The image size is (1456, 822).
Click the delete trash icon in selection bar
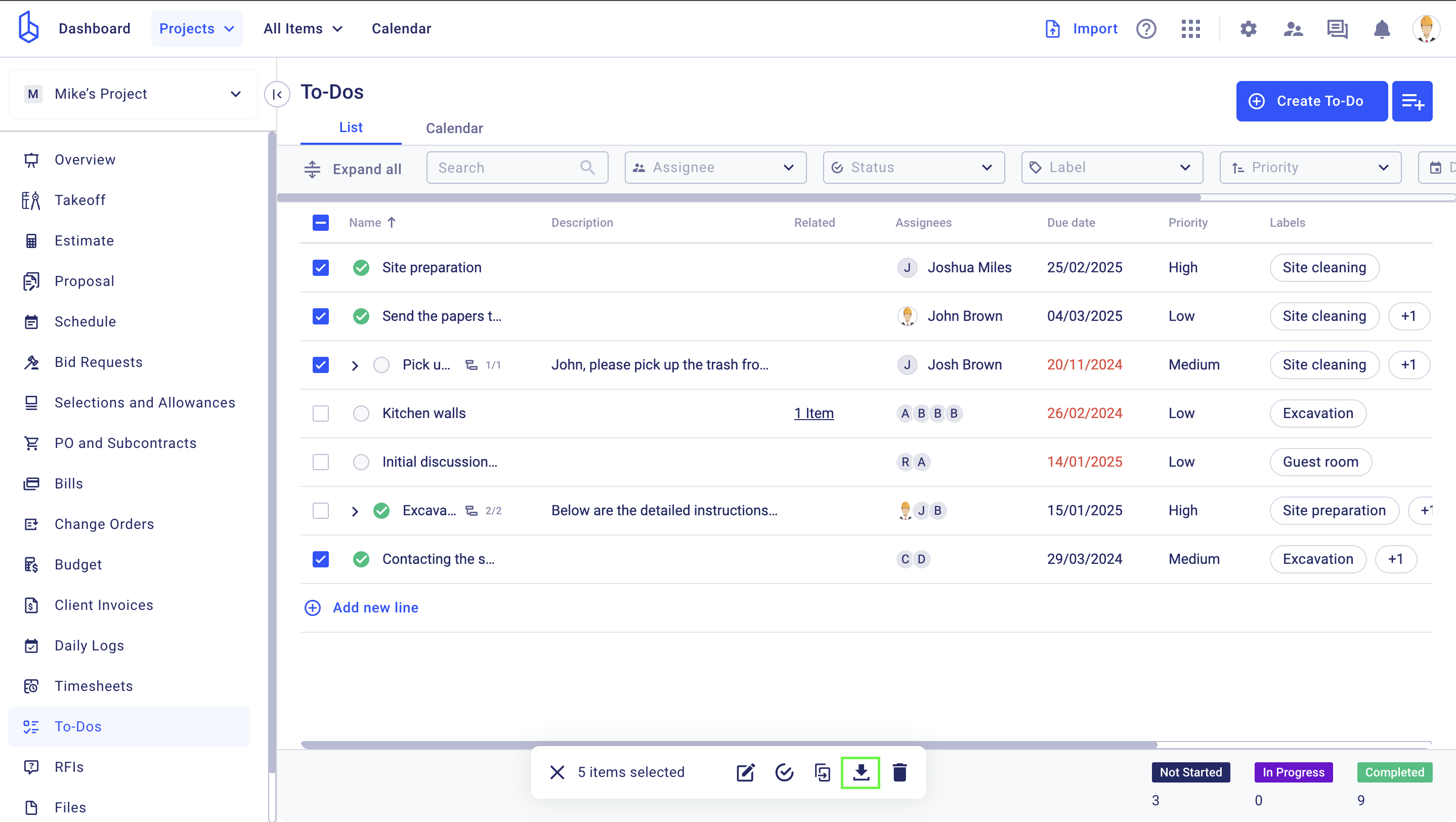click(900, 772)
